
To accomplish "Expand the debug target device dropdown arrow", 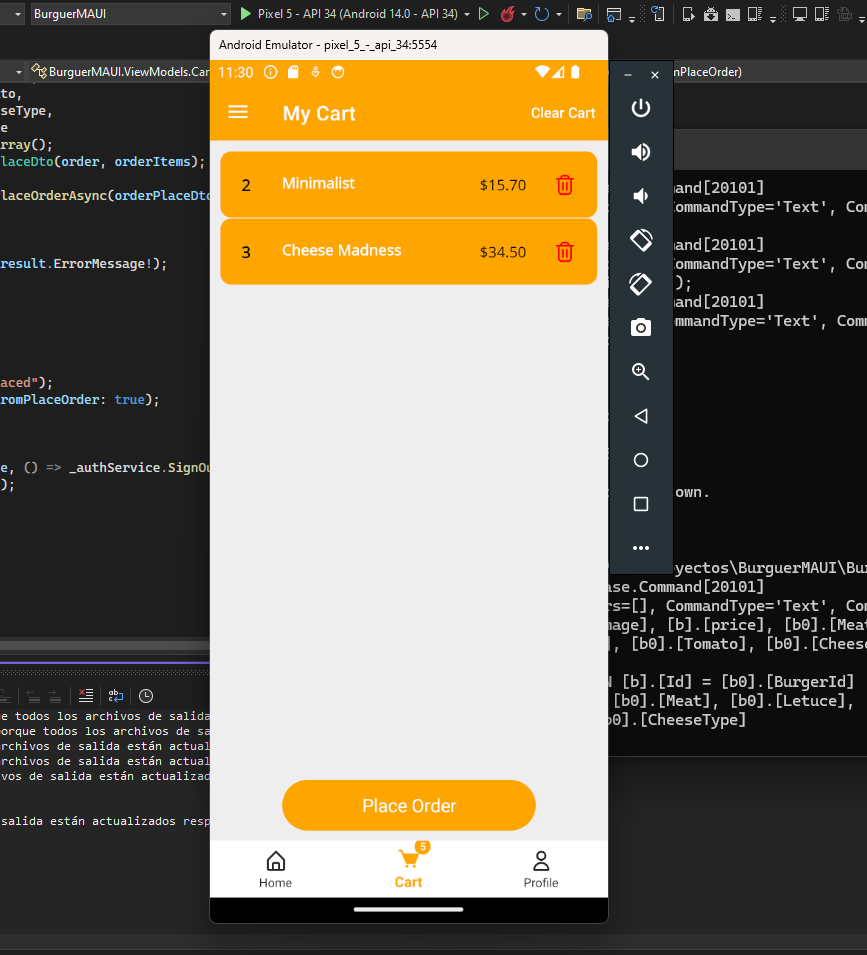I will tap(467, 14).
